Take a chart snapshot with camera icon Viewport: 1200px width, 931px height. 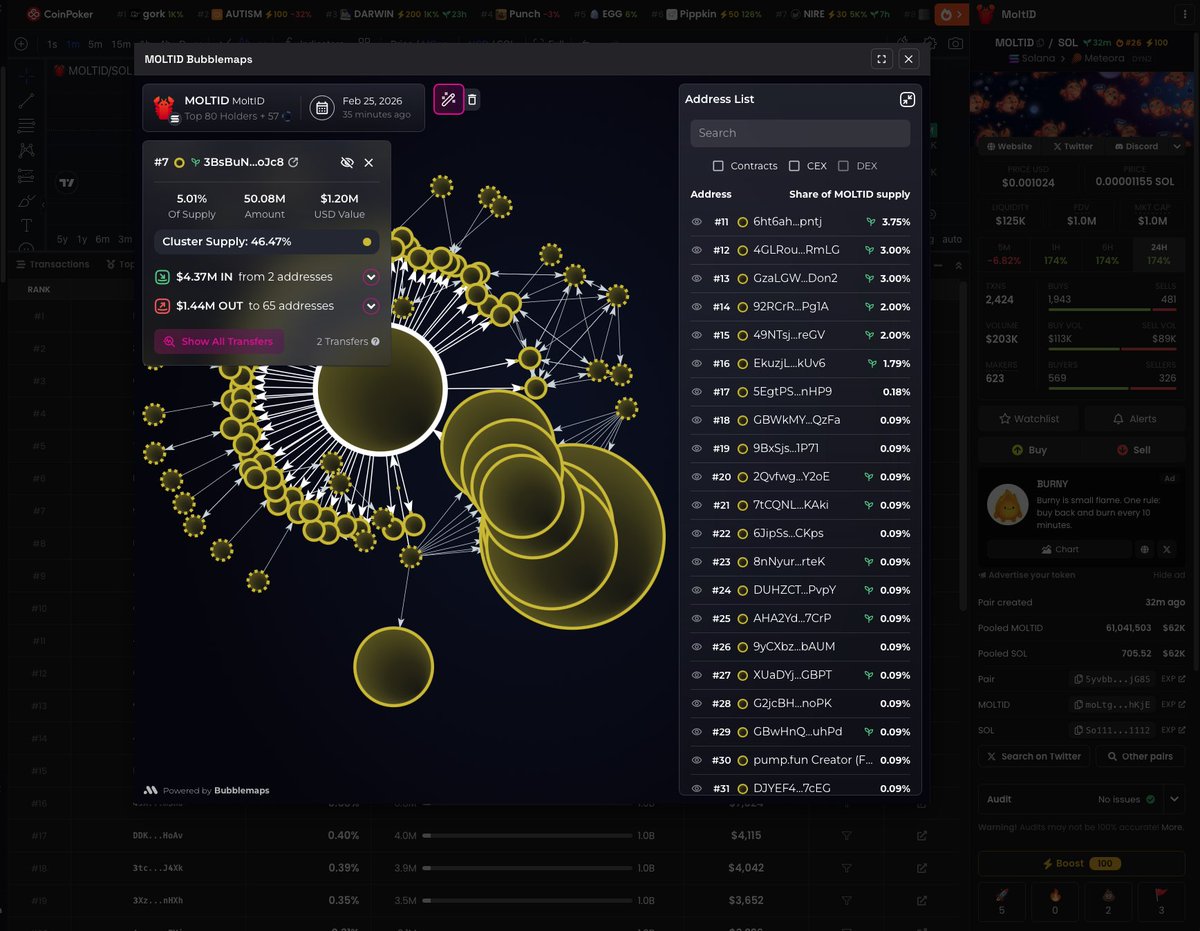956,44
